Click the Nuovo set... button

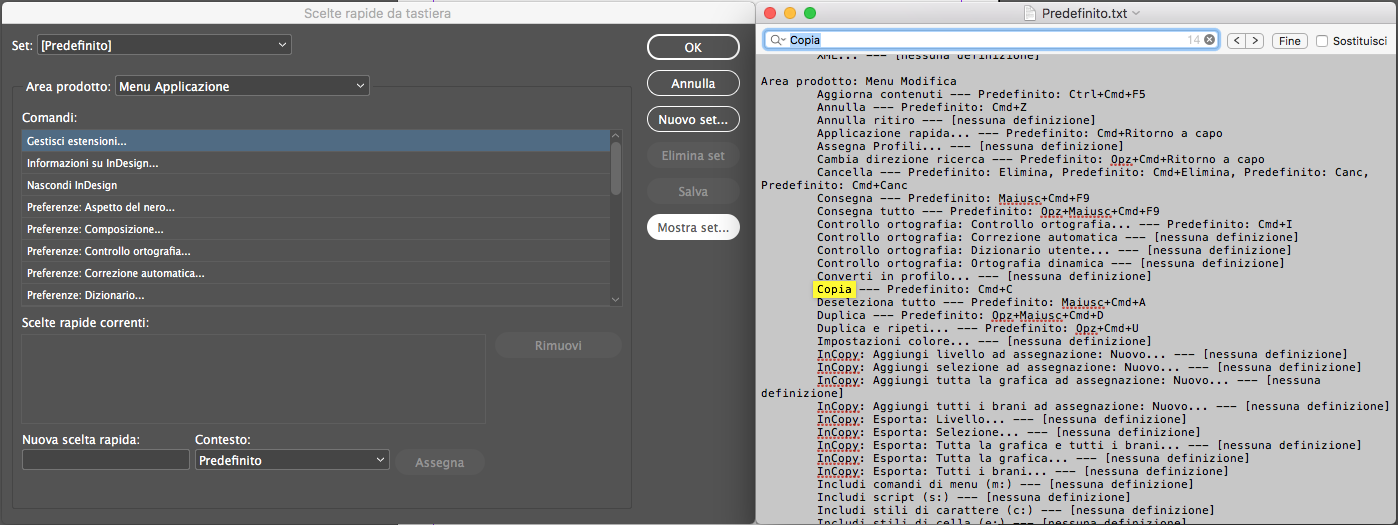point(693,120)
